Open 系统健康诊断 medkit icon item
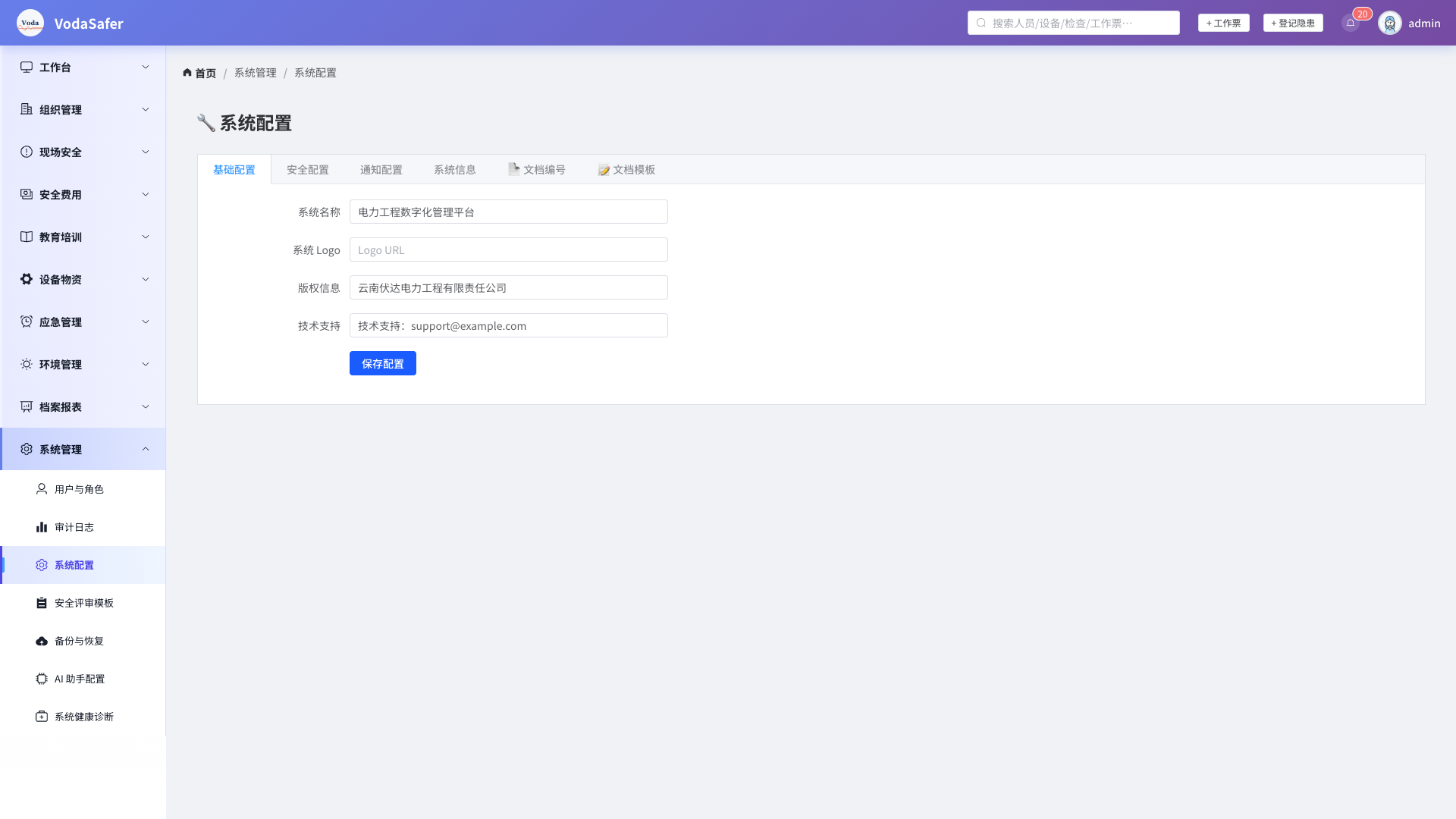 83,717
